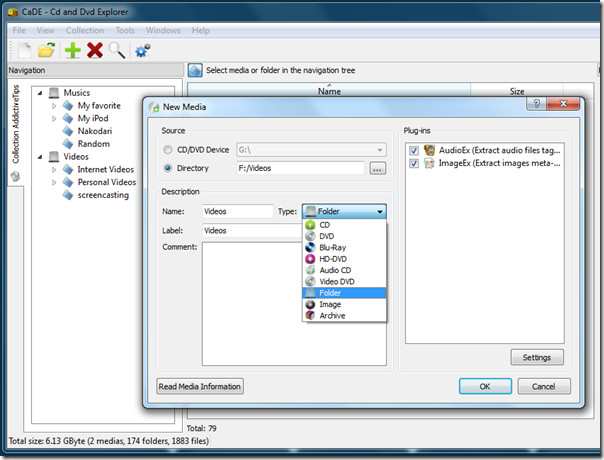Open the Help menu
The width and height of the screenshot is (604, 460).
tap(201, 30)
